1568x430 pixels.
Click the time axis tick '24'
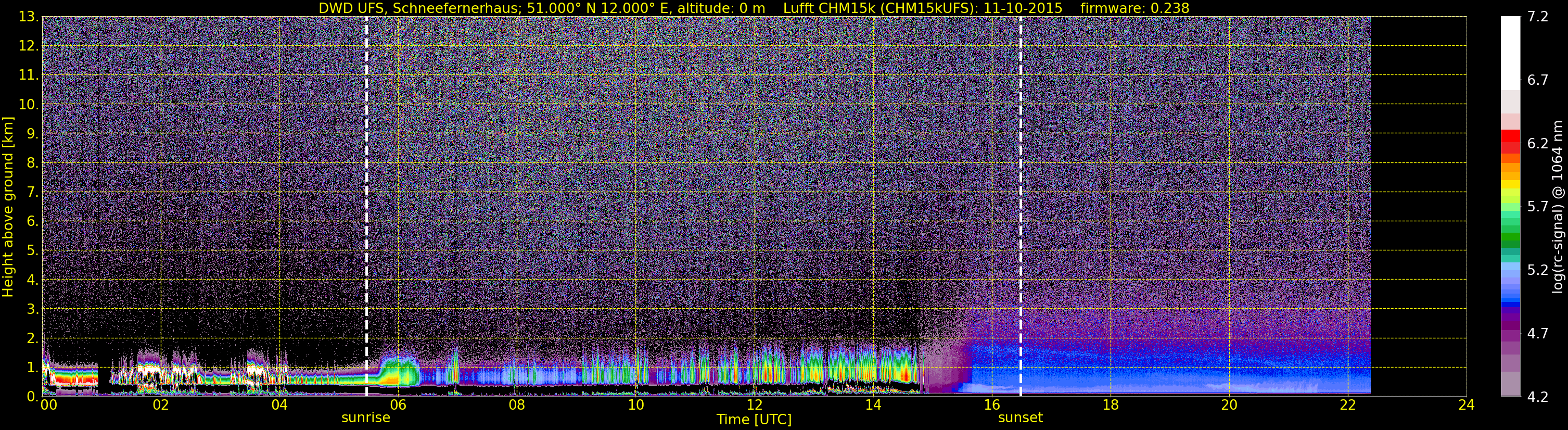pos(1467,405)
